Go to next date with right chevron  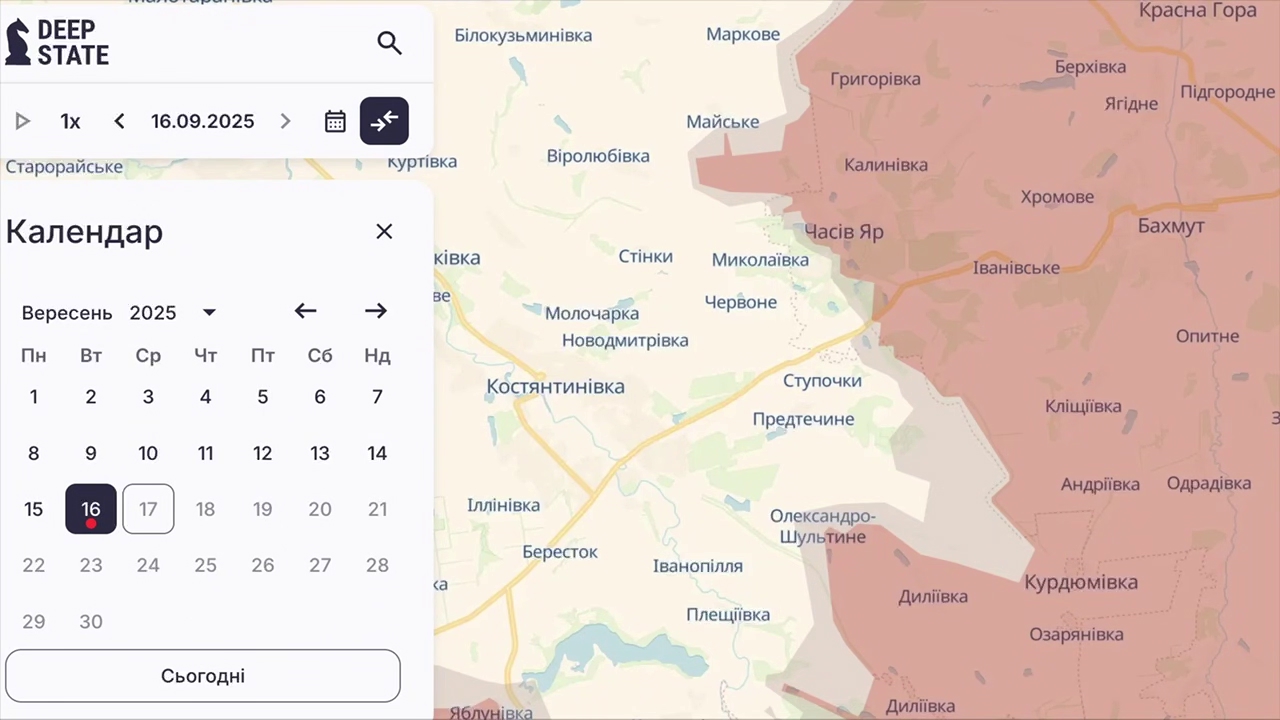[285, 121]
